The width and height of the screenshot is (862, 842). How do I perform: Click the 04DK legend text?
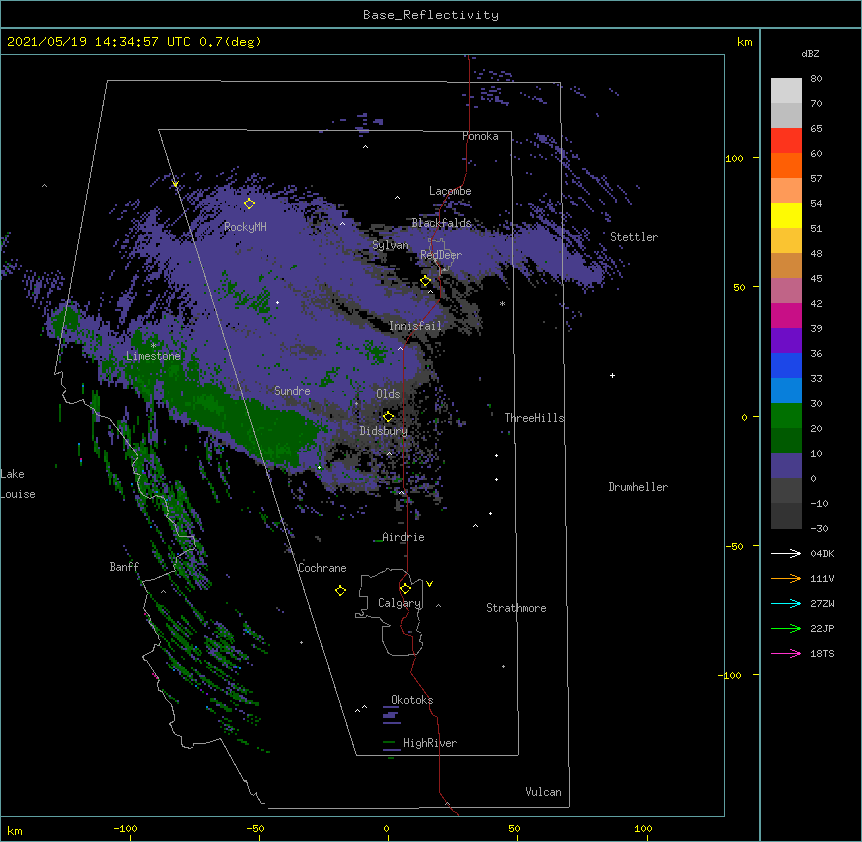(x=822, y=553)
